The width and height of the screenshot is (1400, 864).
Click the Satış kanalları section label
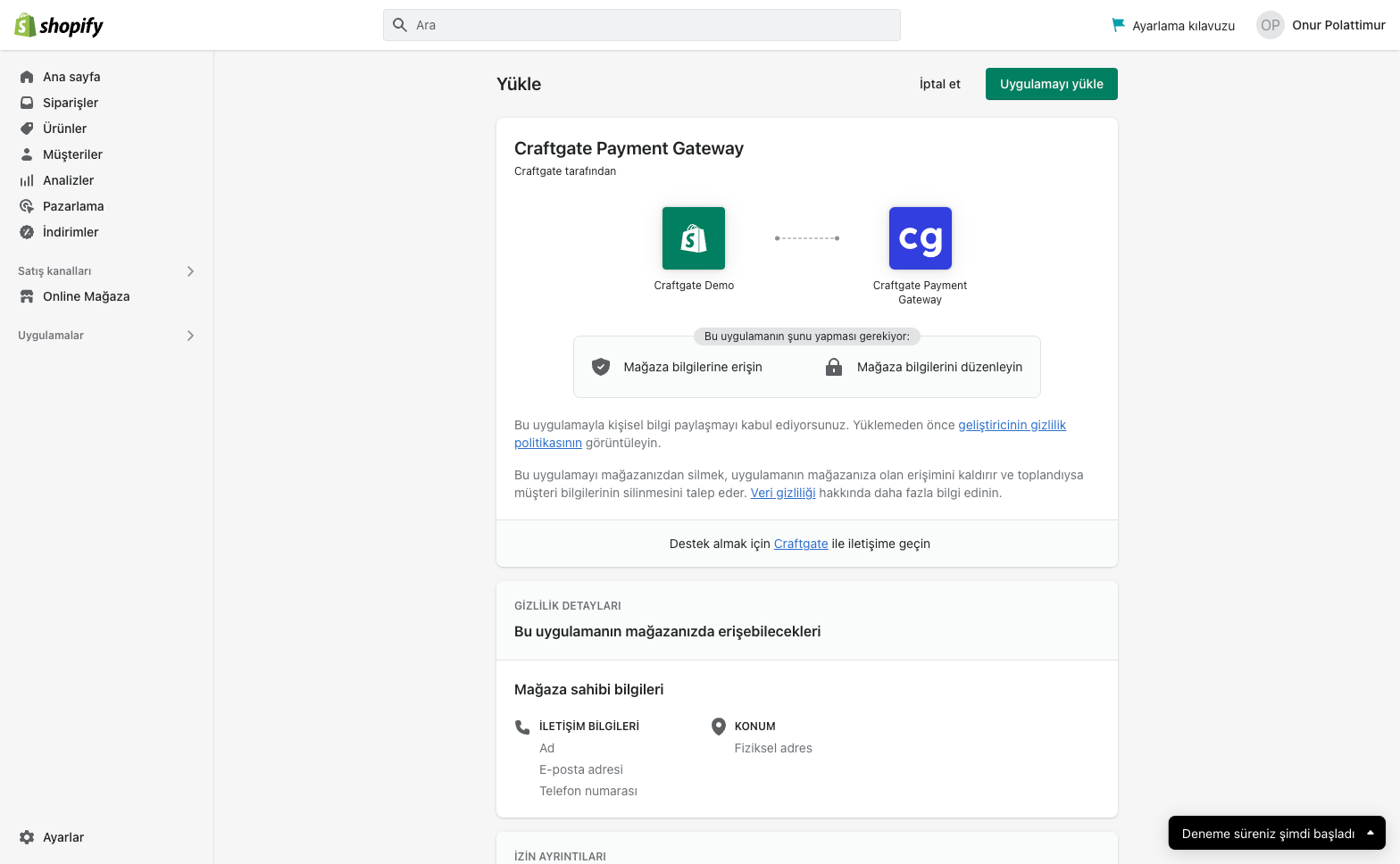[54, 271]
